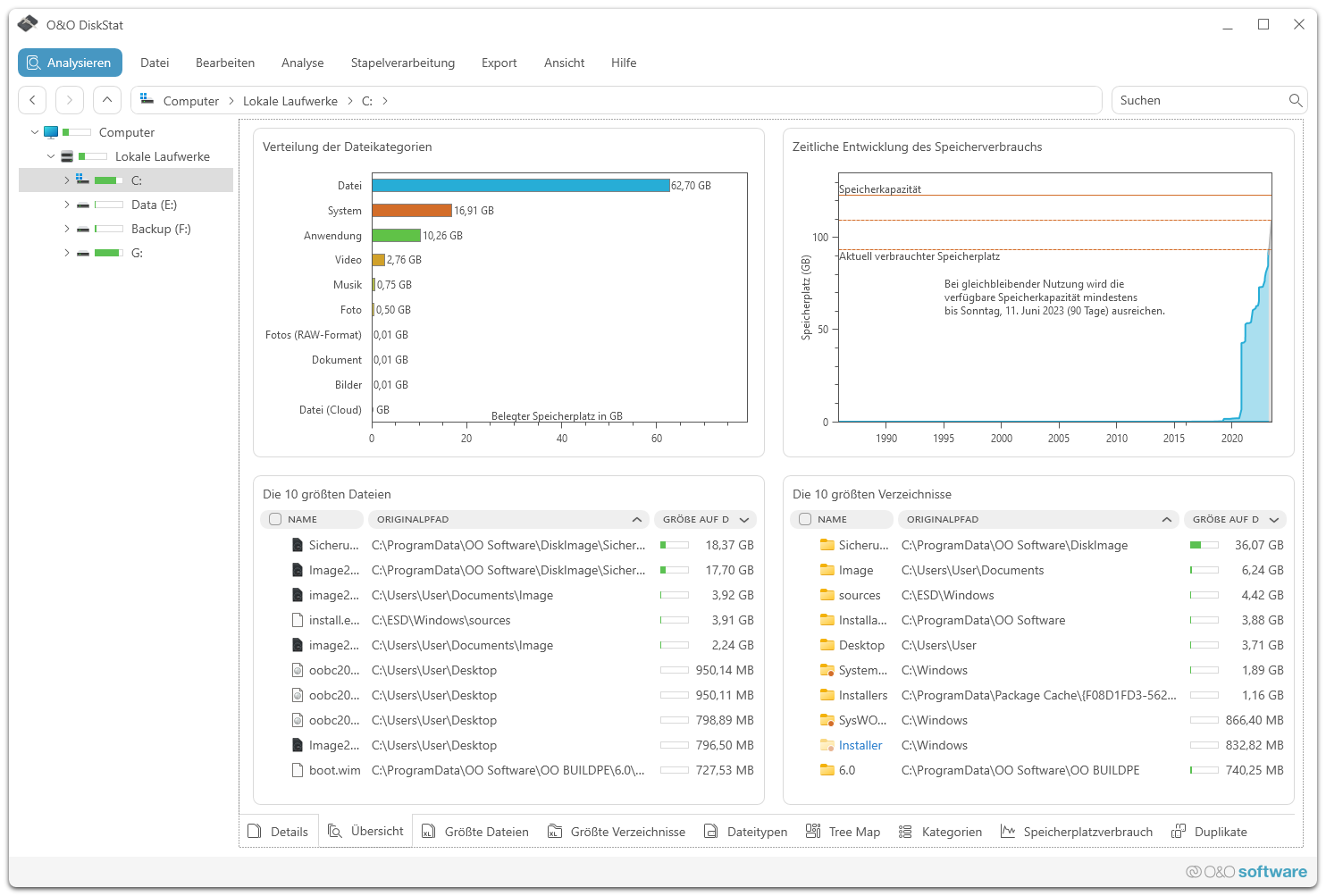Viewport: 1326px width, 896px height.
Task: Click the Dateitypen tab icon
Action: coord(711,831)
